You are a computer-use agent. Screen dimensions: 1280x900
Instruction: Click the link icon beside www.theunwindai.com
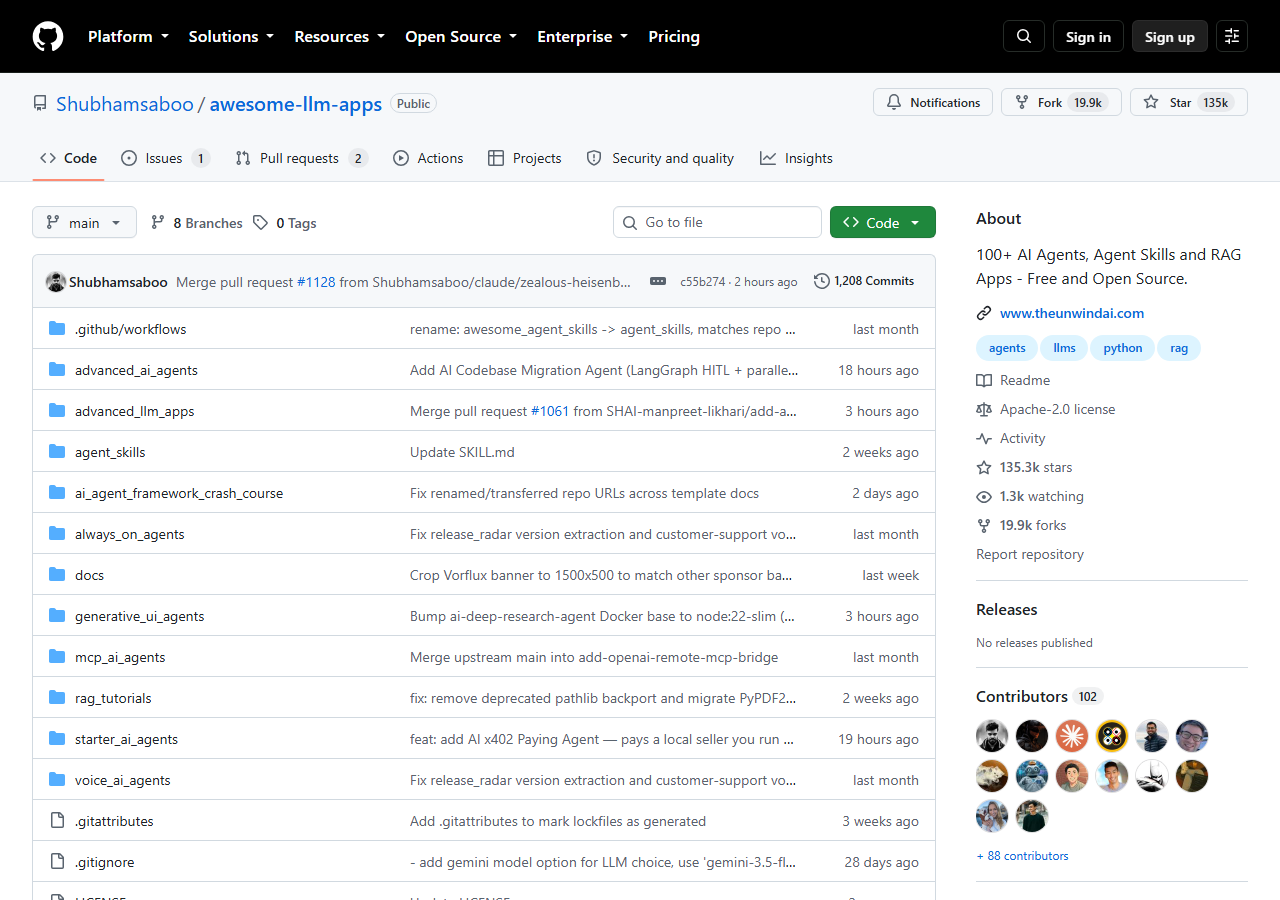click(984, 313)
